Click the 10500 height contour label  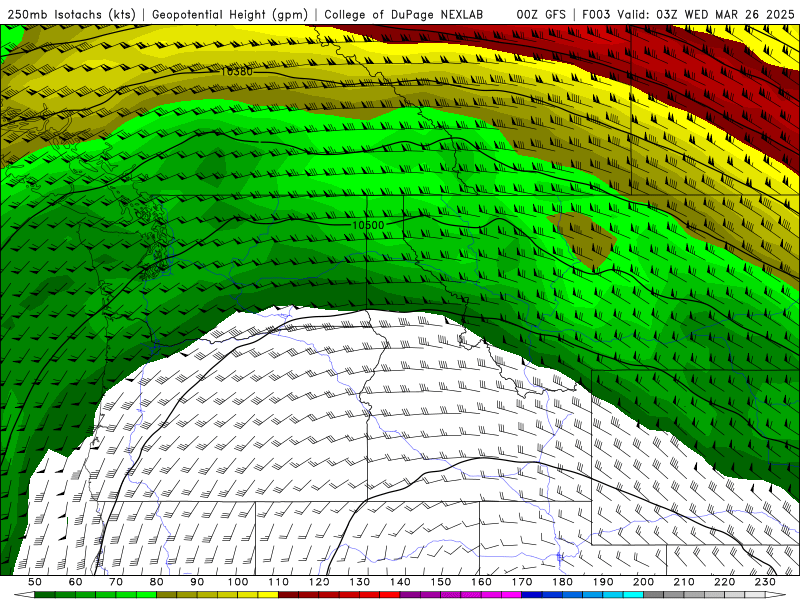coord(368,225)
